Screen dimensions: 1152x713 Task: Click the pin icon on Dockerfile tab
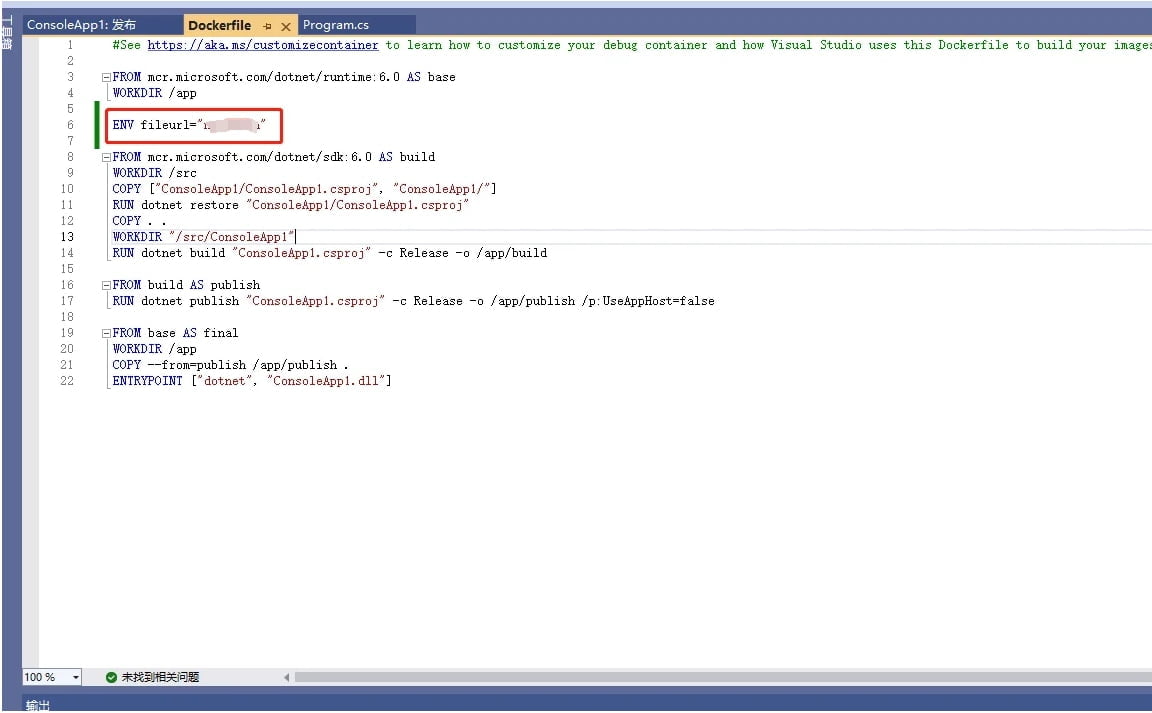pyautogui.click(x=267, y=26)
